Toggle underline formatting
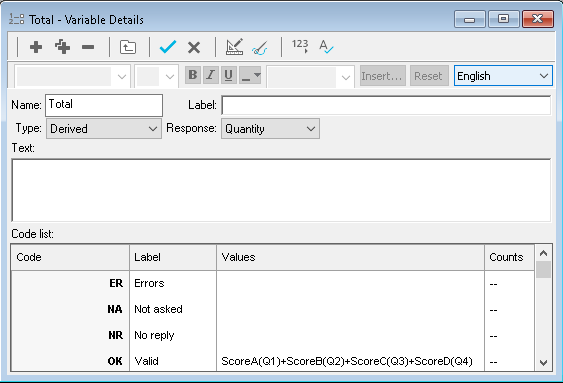The image size is (563, 383). click(x=228, y=75)
